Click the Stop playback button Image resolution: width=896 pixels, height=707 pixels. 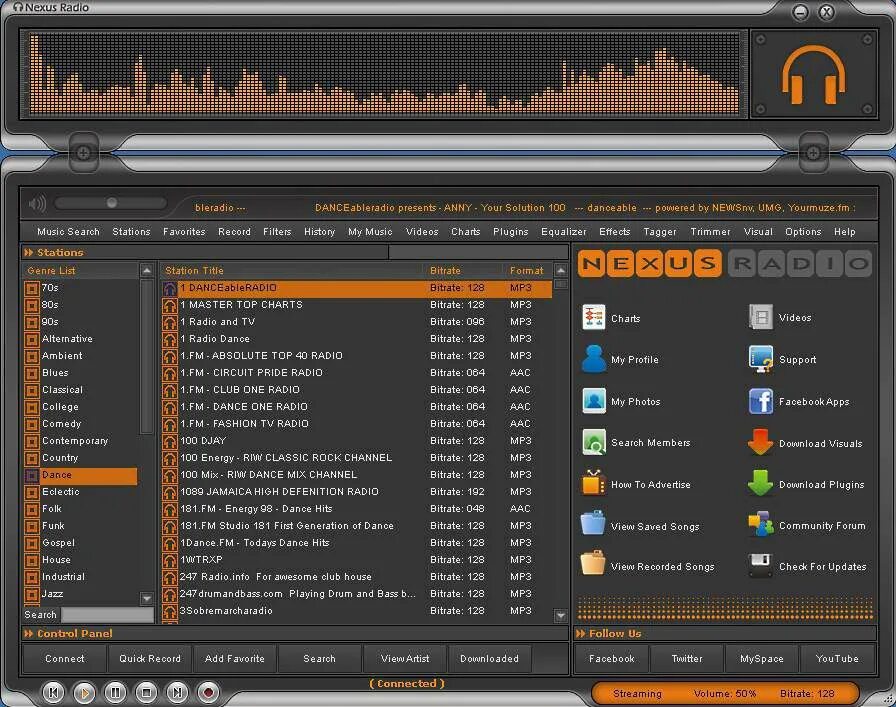coord(146,693)
